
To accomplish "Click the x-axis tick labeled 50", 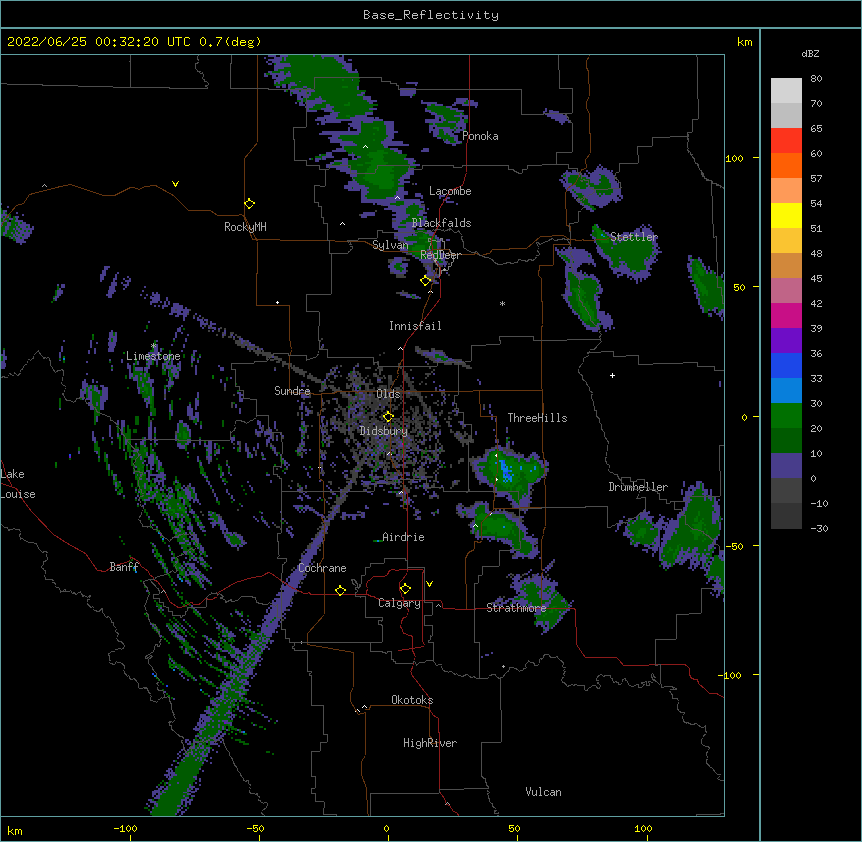I will click(x=514, y=828).
